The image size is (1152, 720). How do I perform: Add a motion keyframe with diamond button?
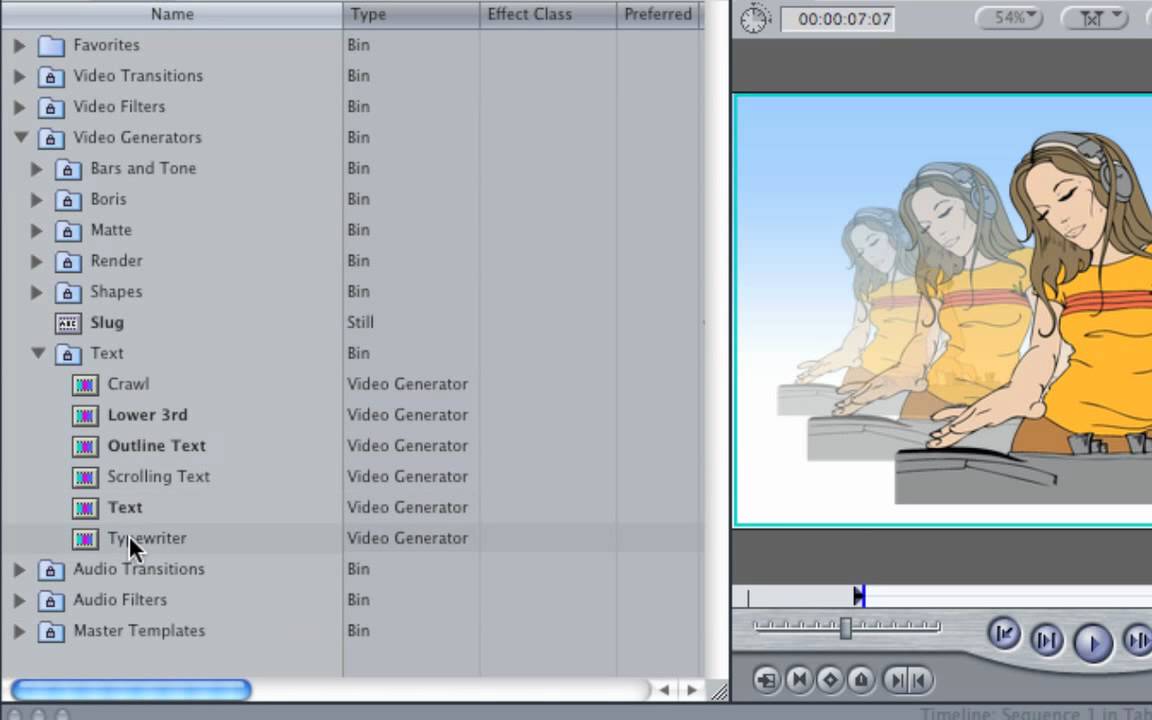point(830,680)
